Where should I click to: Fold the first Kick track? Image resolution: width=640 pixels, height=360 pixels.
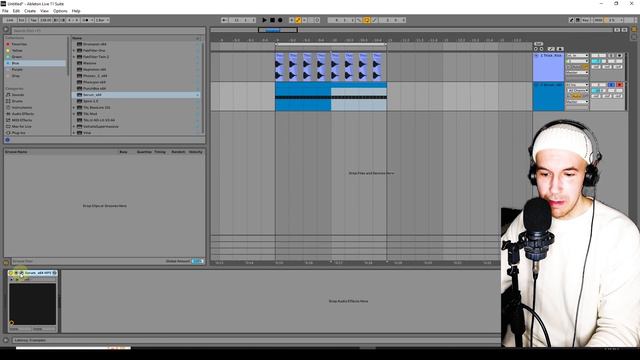[536, 56]
